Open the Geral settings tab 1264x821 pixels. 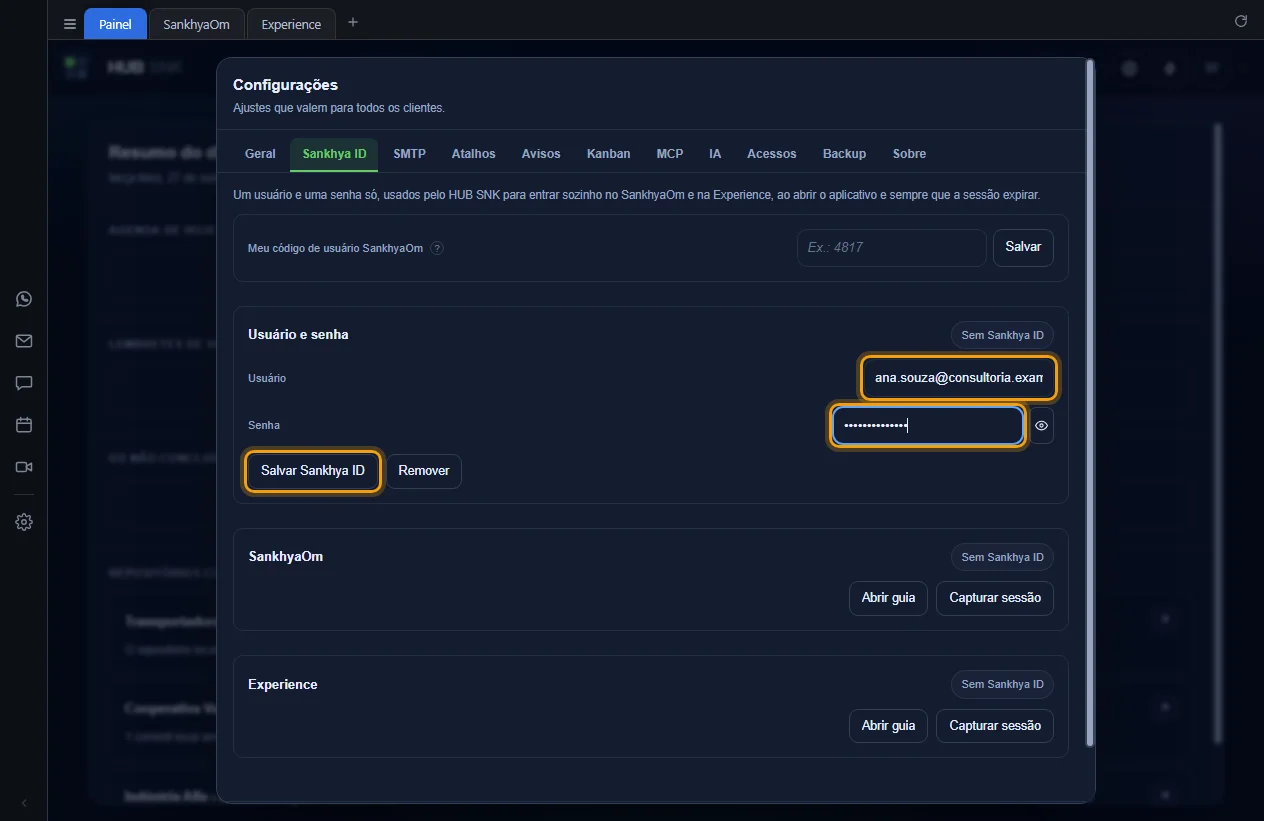click(x=260, y=154)
